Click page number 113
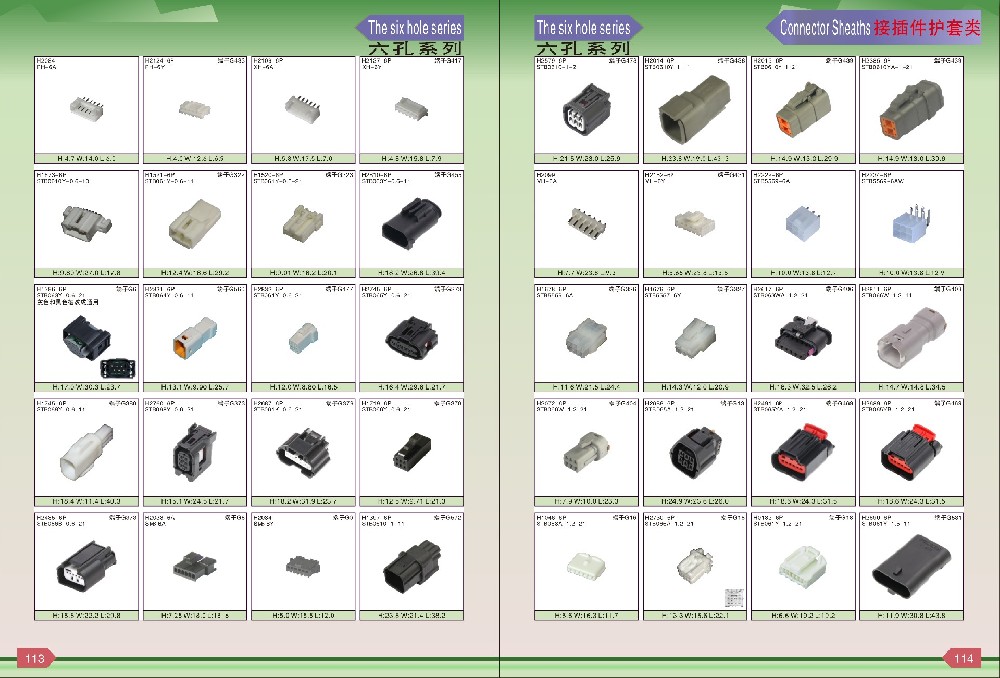The width and height of the screenshot is (1000, 678). click(34, 658)
